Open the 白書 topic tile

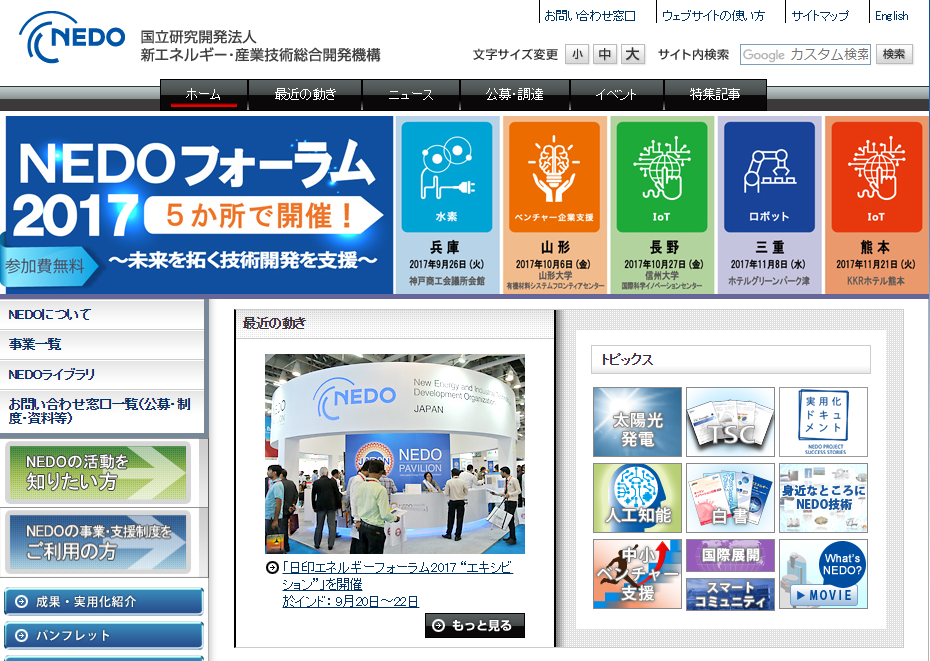click(730, 498)
